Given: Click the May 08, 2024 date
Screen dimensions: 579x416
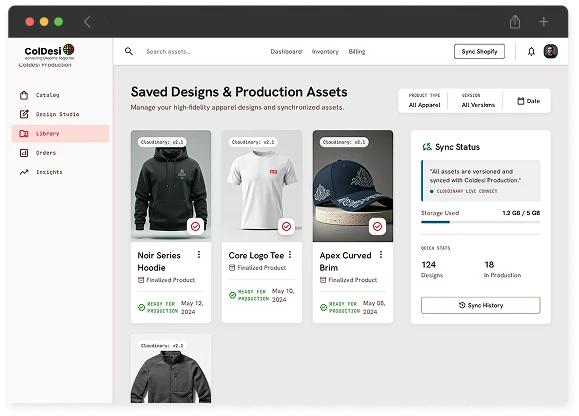Looking at the screenshot, I should click(x=374, y=307).
